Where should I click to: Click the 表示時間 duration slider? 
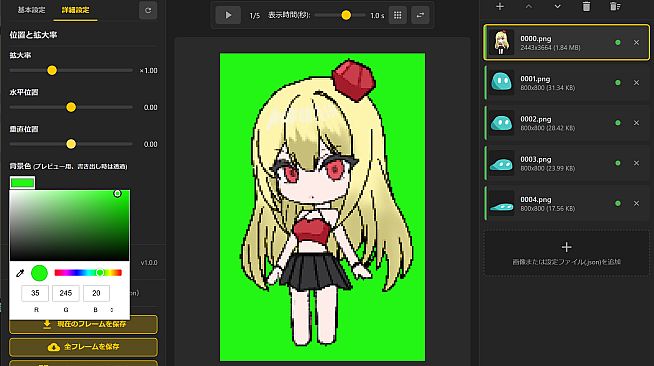pos(340,15)
